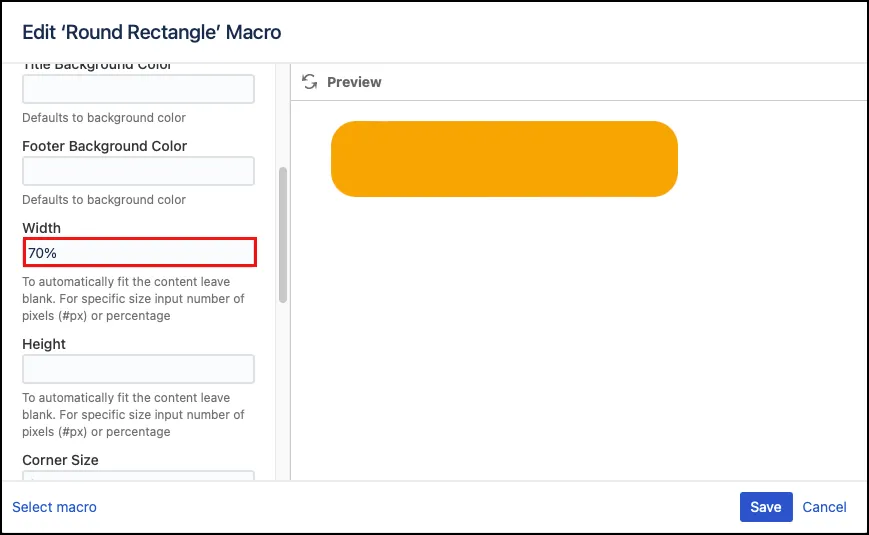Click the Corner Size label
The image size is (869, 535).
pyautogui.click(x=60, y=460)
